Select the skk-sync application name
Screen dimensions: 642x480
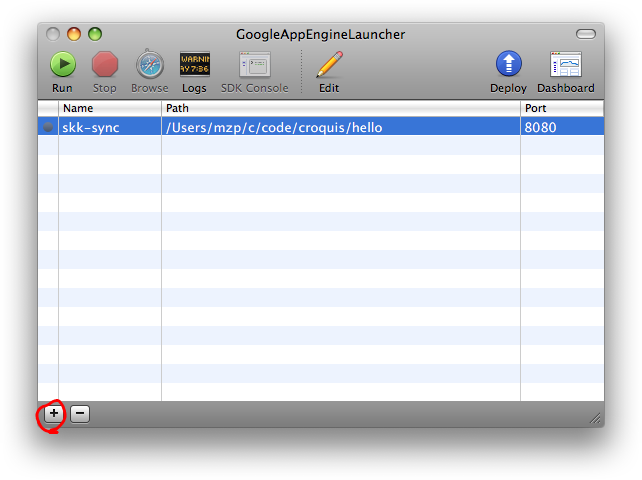[91, 127]
